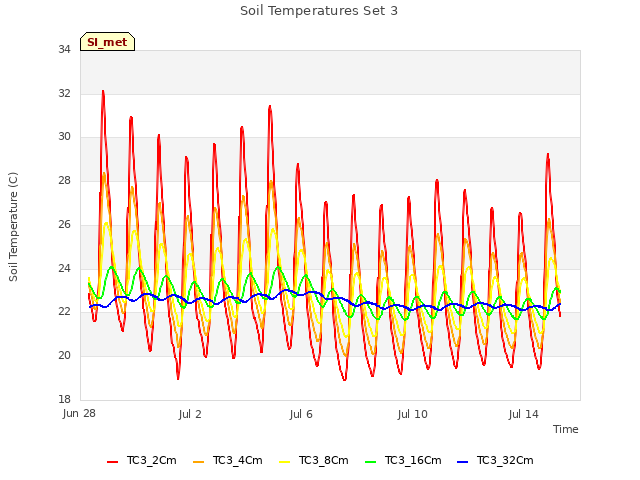The height and width of the screenshot is (480, 640).
Task: Click the Jul 2 x-axis tick label
Action: coord(190,414)
